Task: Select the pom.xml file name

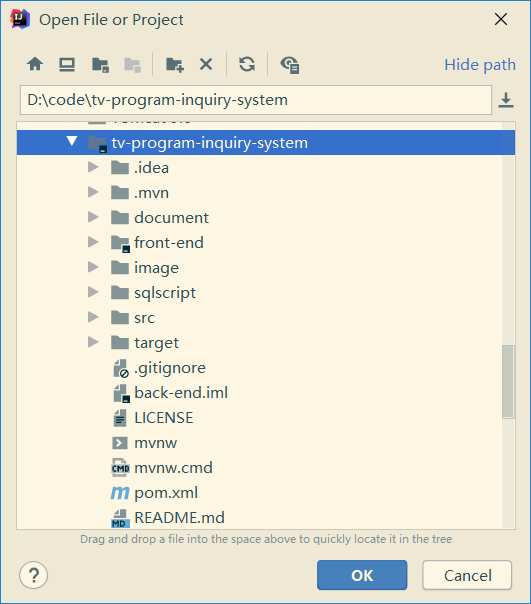Action: pyautogui.click(x=166, y=493)
